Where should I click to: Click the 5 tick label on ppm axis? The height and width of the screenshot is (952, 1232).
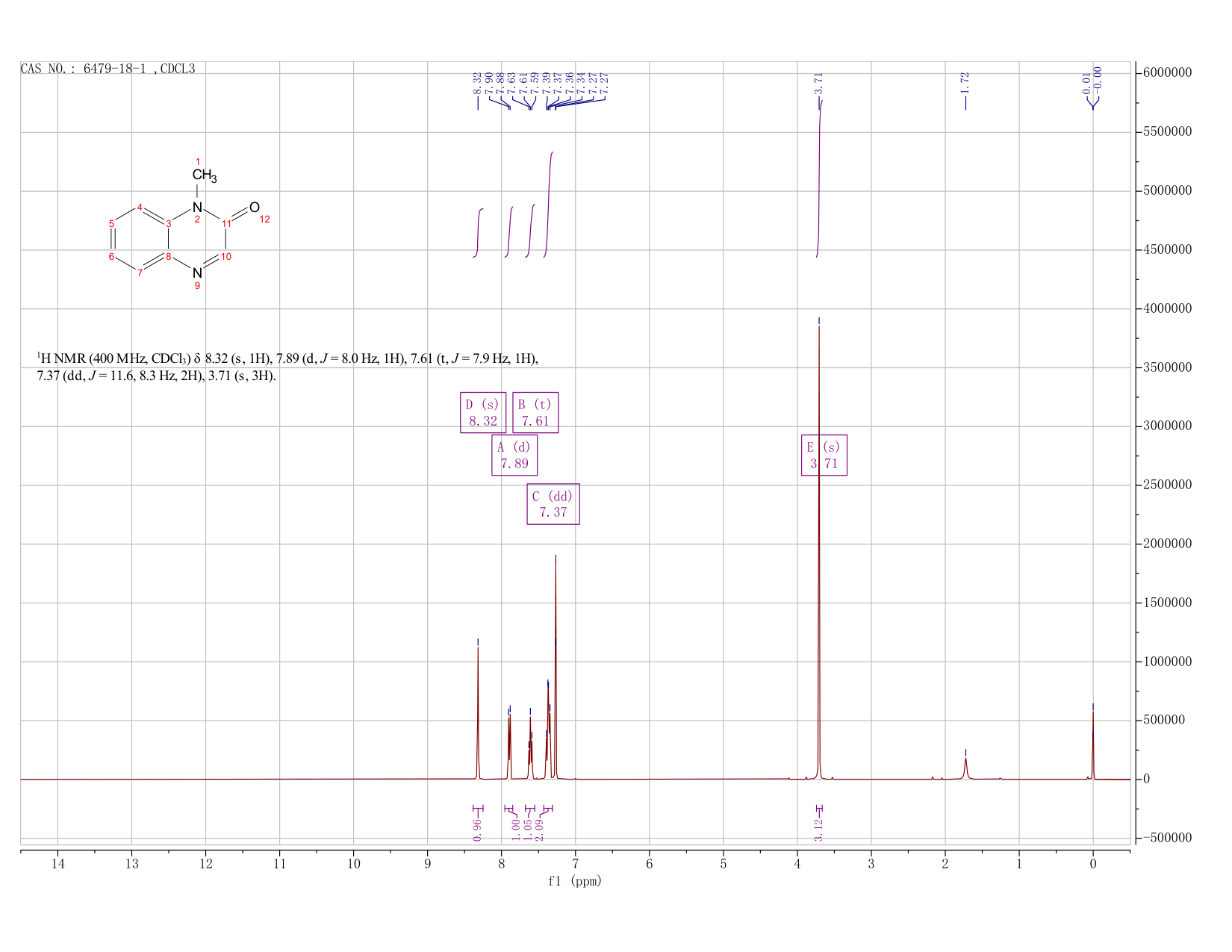[x=724, y=865]
